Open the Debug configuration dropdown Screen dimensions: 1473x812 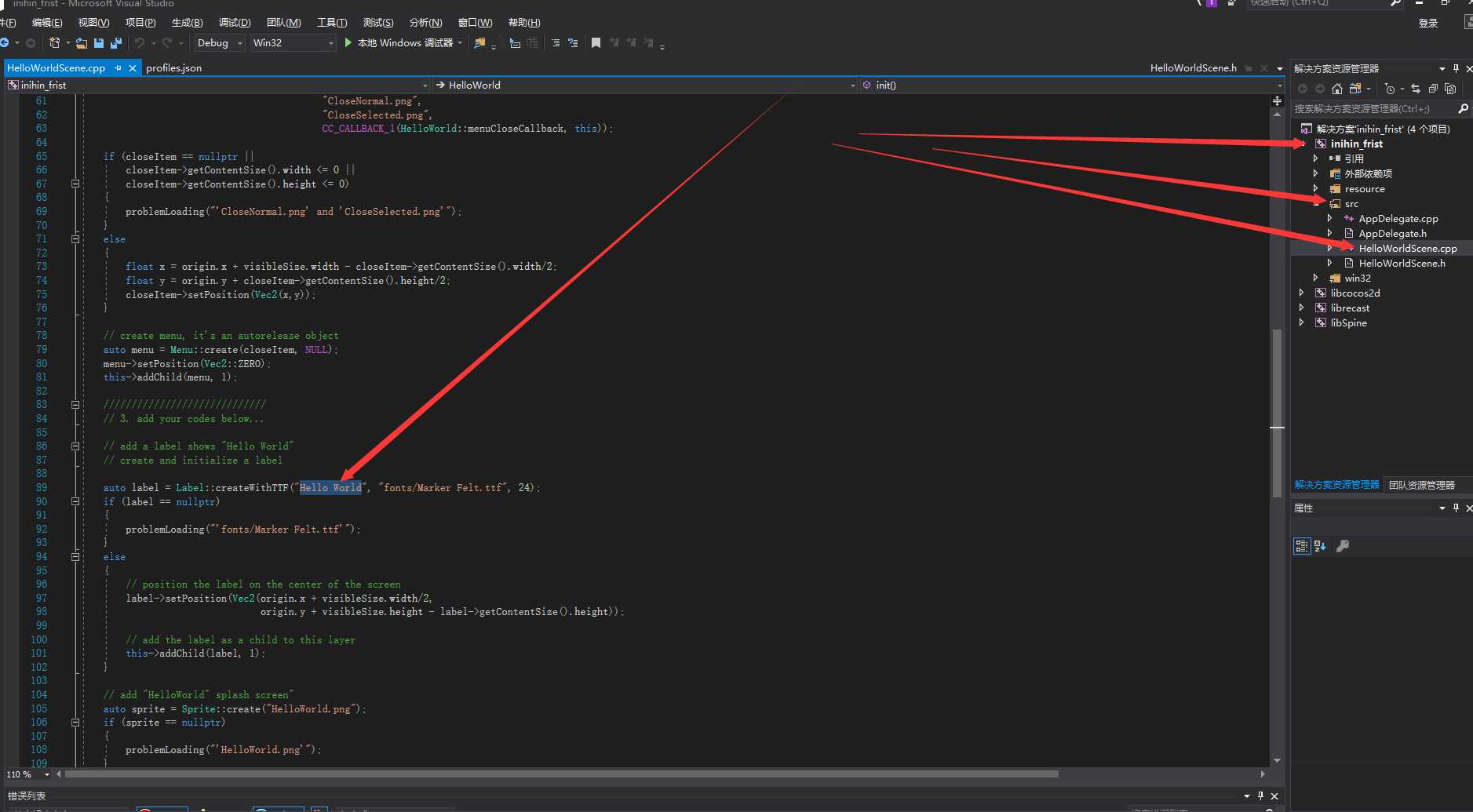coord(220,42)
